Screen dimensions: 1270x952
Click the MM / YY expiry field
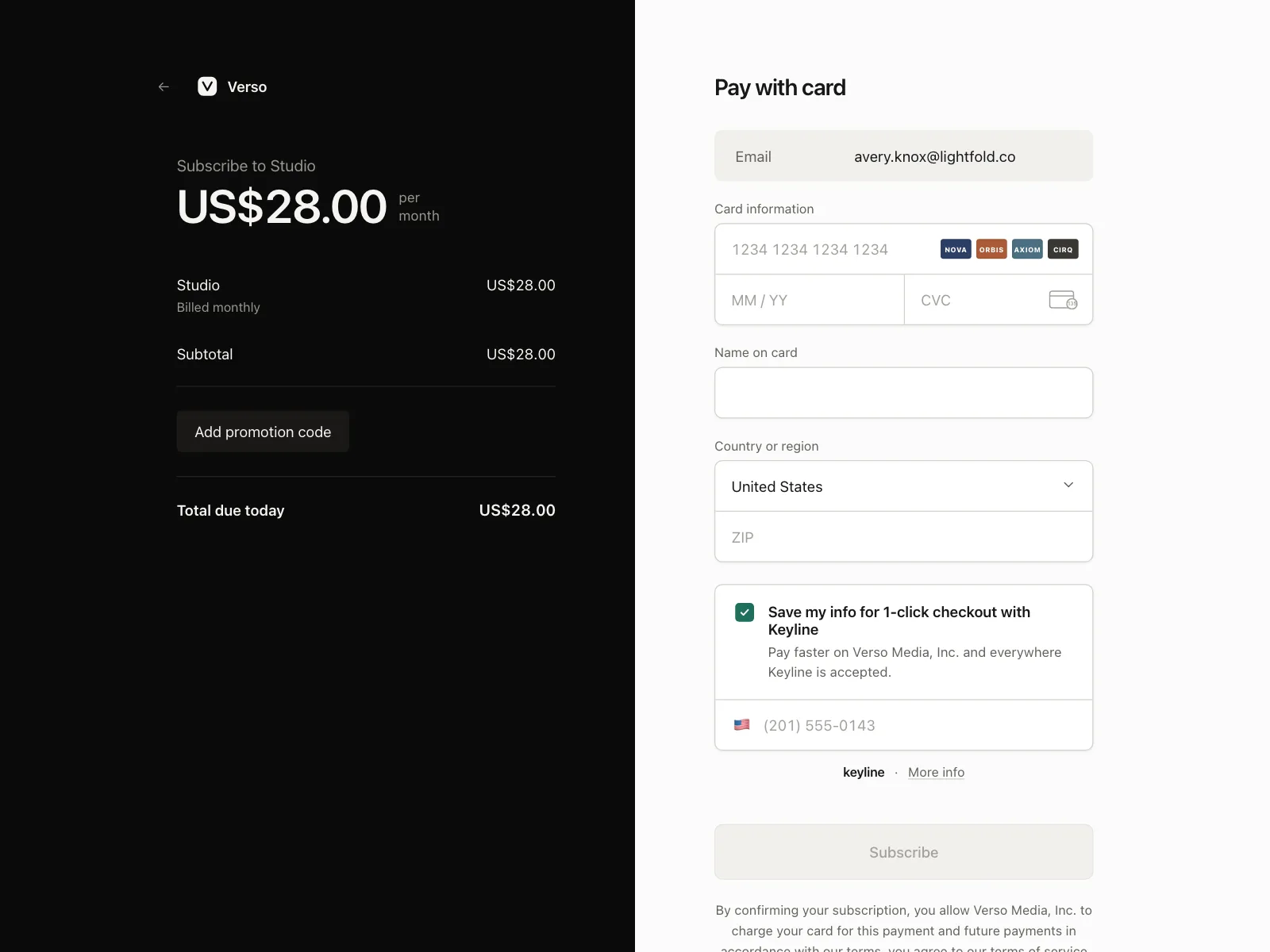tap(810, 300)
